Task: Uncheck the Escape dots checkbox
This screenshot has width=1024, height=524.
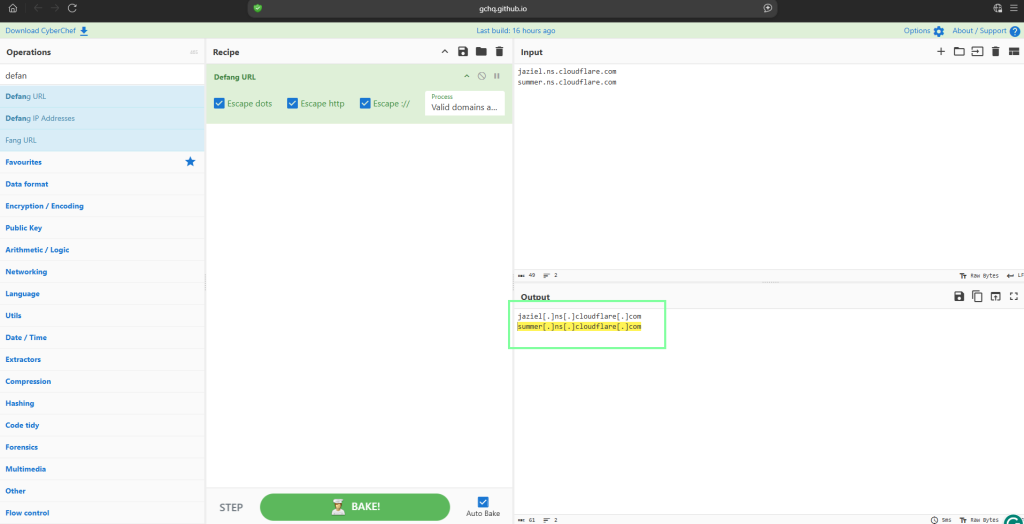Action: pyautogui.click(x=220, y=103)
